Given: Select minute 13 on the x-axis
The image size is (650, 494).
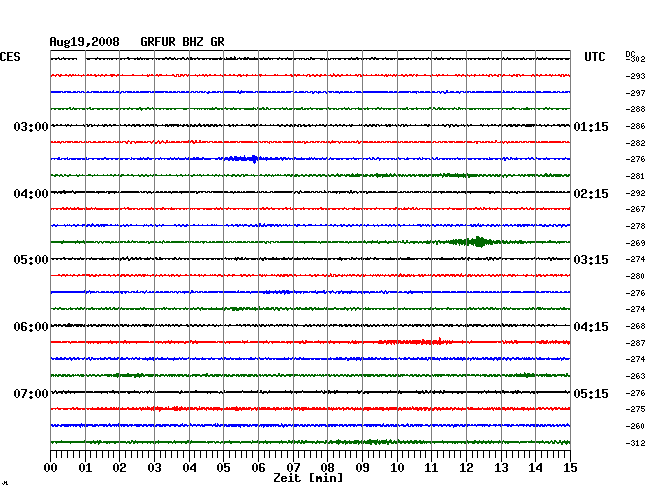Looking at the screenshot, I should tap(501, 467).
